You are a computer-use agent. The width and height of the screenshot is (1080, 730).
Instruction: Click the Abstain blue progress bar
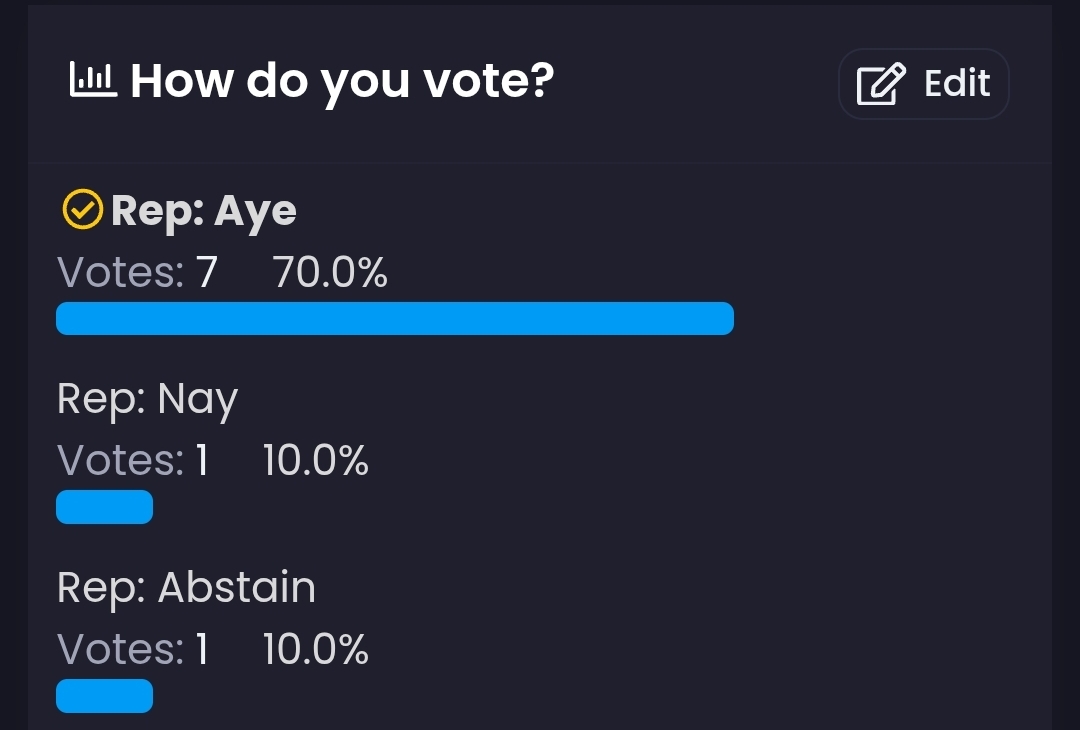click(x=104, y=696)
